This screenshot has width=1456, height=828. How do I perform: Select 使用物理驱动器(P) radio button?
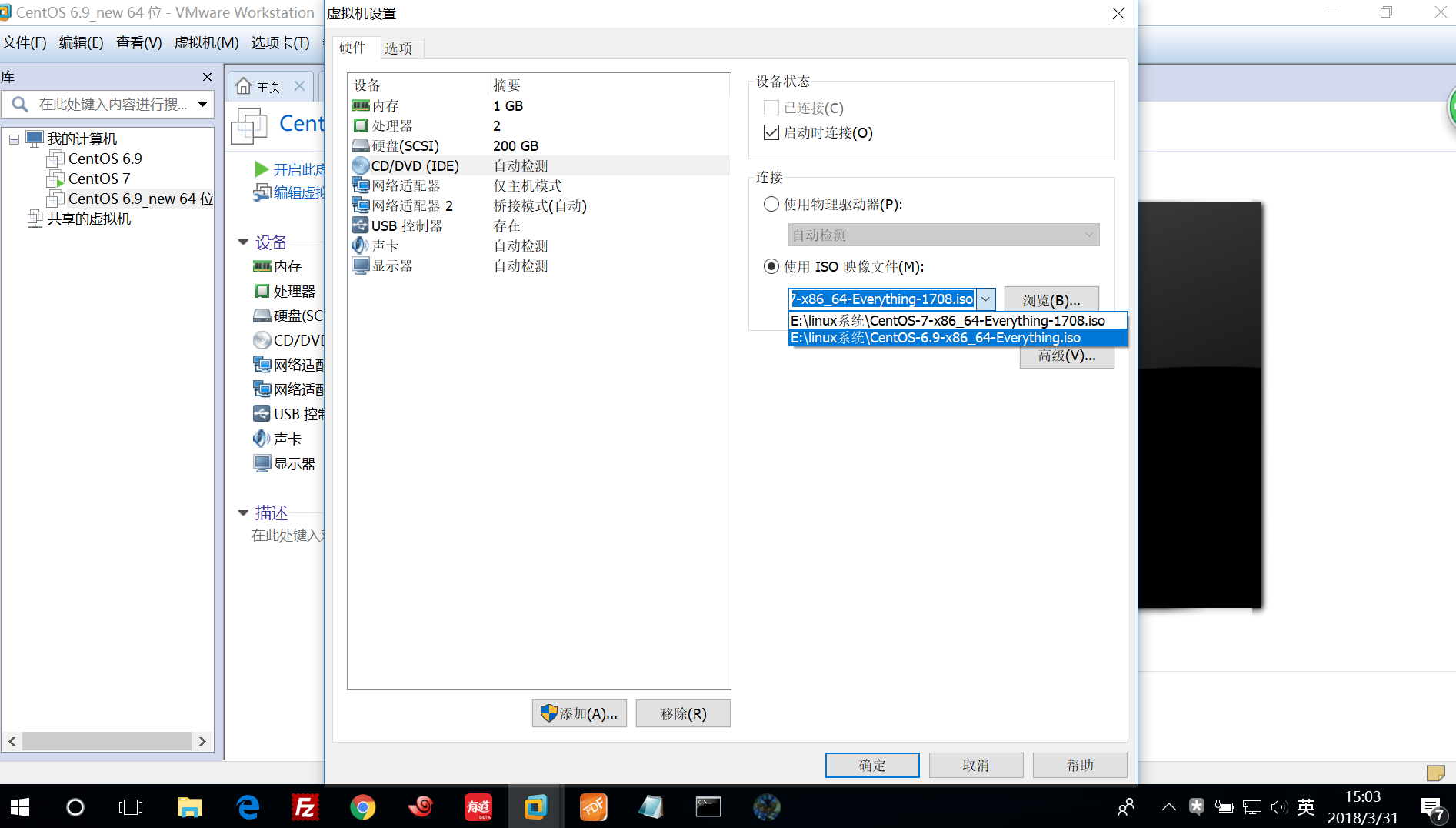tap(771, 204)
